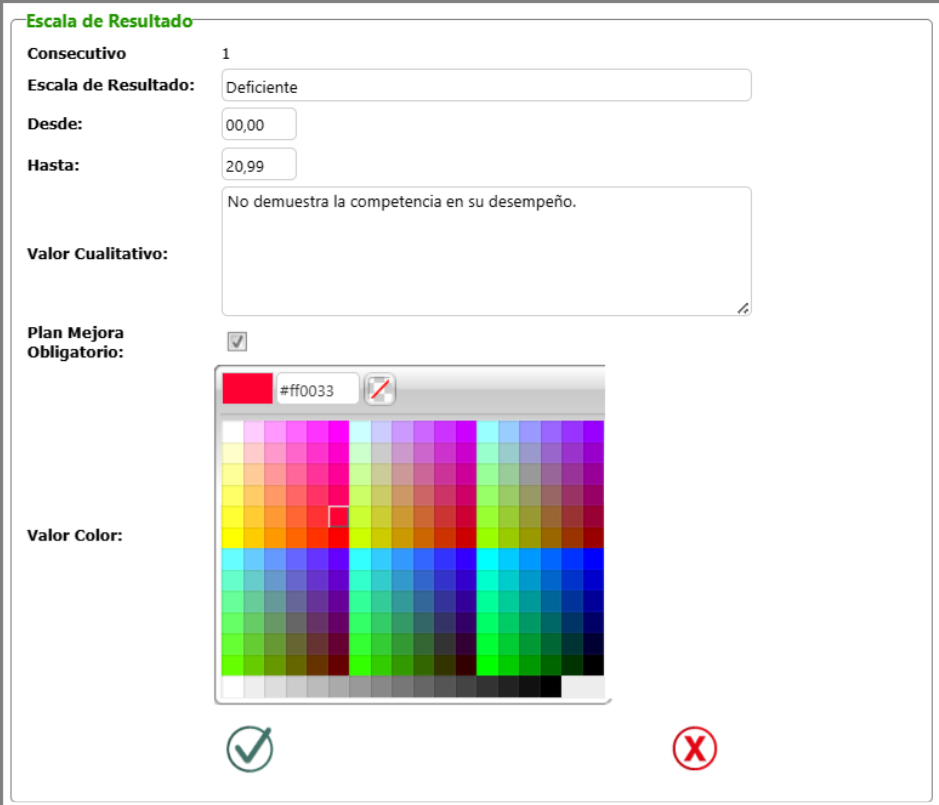Image resolution: width=939 pixels, height=805 pixels.
Task: Click the Valor Cualitativo label
Action: click(x=98, y=254)
